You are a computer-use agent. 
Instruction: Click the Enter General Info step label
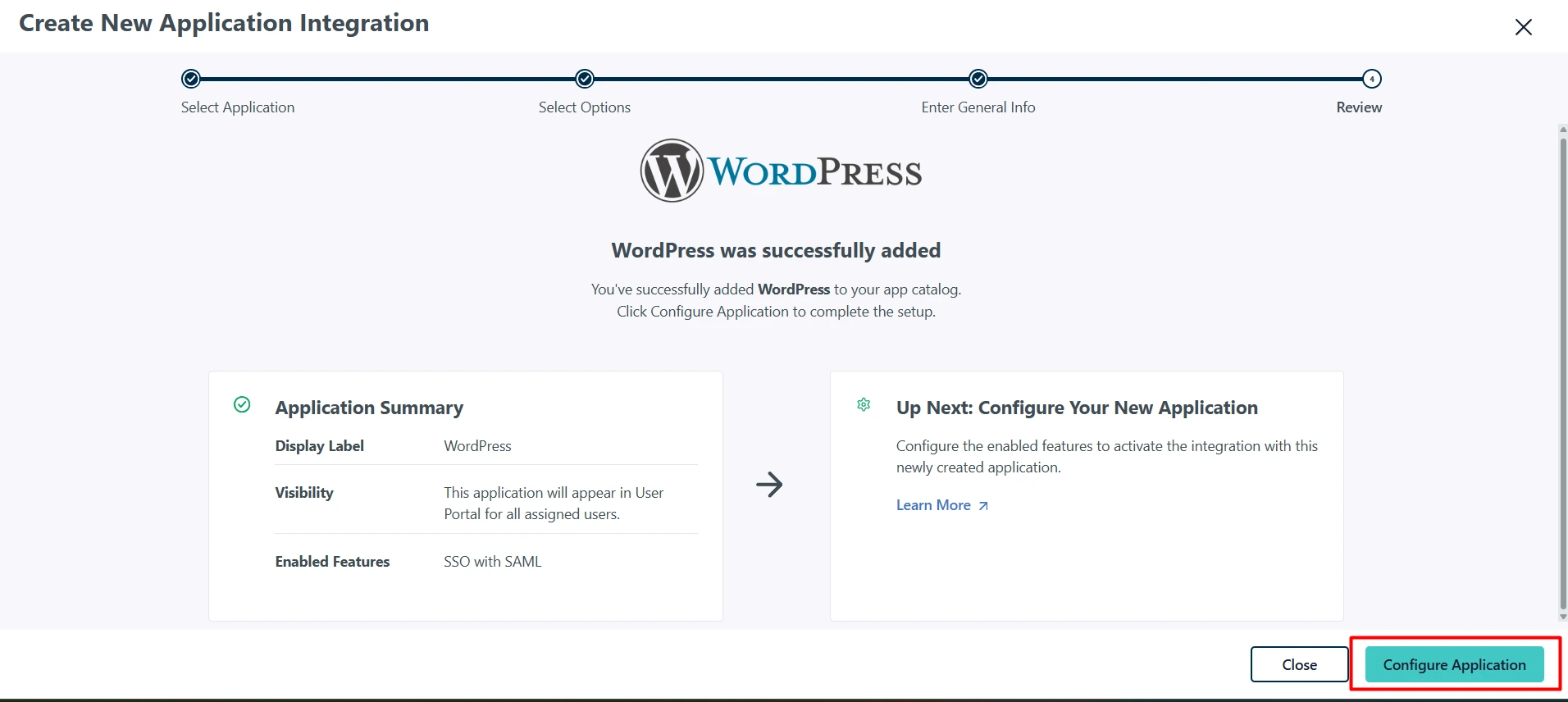tap(978, 107)
